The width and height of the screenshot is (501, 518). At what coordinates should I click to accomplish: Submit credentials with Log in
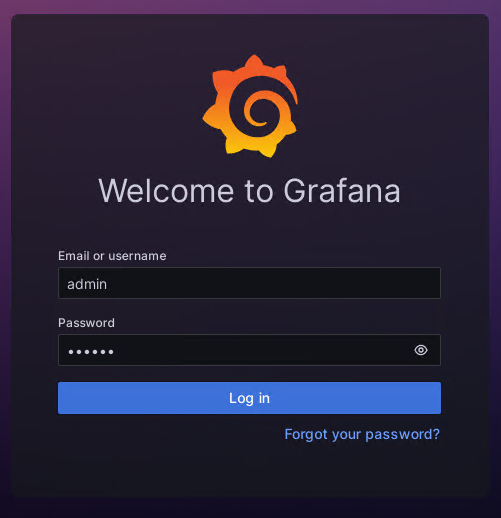coord(249,398)
